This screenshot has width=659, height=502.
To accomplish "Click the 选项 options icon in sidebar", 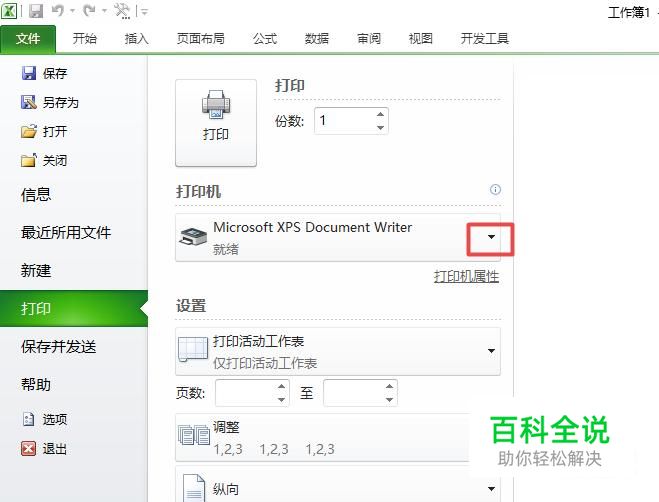I will pyautogui.click(x=29, y=419).
